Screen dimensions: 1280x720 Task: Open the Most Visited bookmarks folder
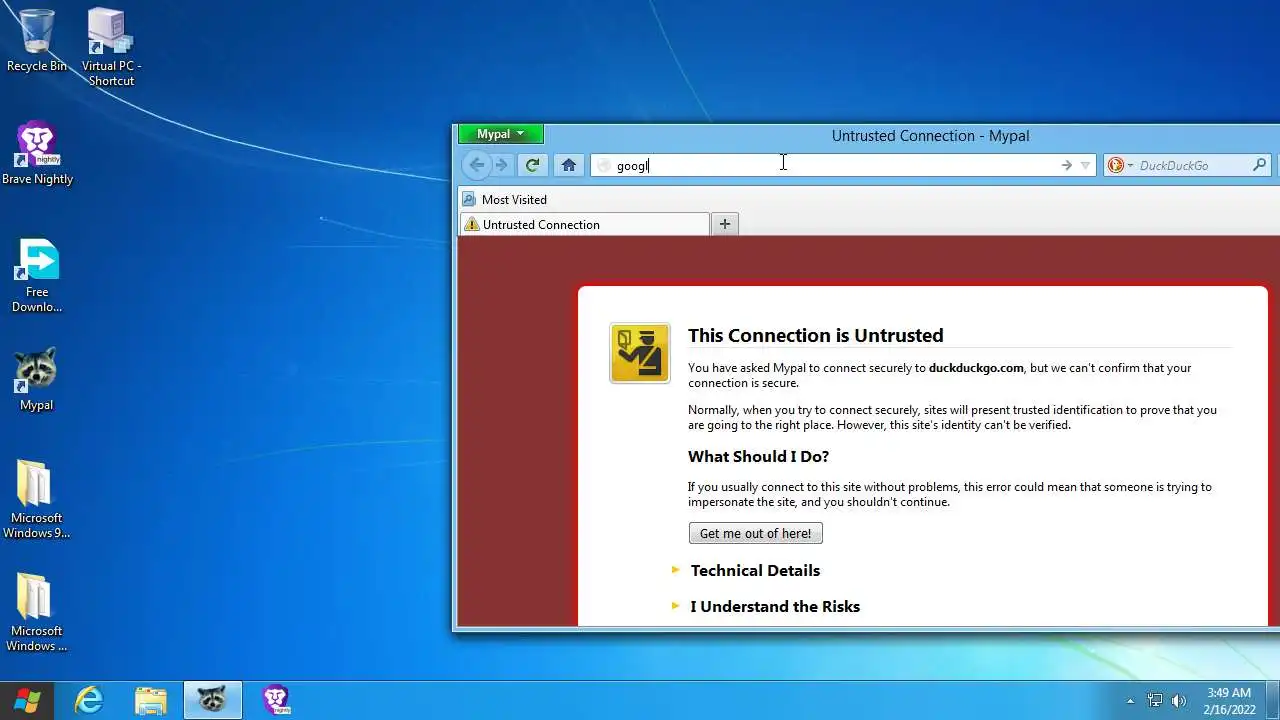pyautogui.click(x=505, y=199)
